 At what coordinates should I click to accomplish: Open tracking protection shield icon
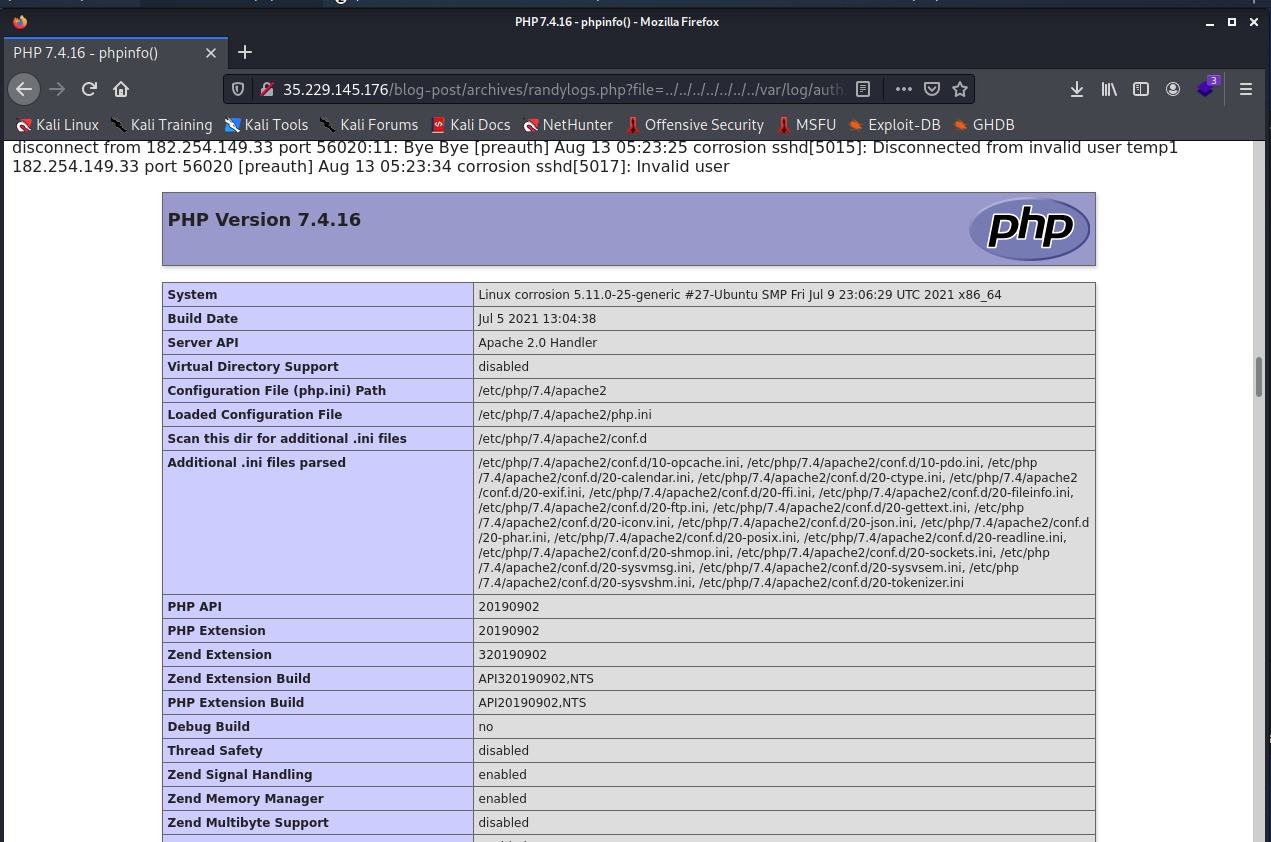[x=238, y=89]
